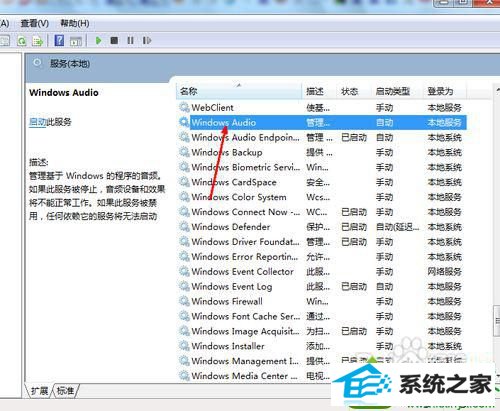Viewport: 500px width, 411px height.
Task: Click 自动(延迟... startup type of Windows Defender
Action: click(x=397, y=227)
